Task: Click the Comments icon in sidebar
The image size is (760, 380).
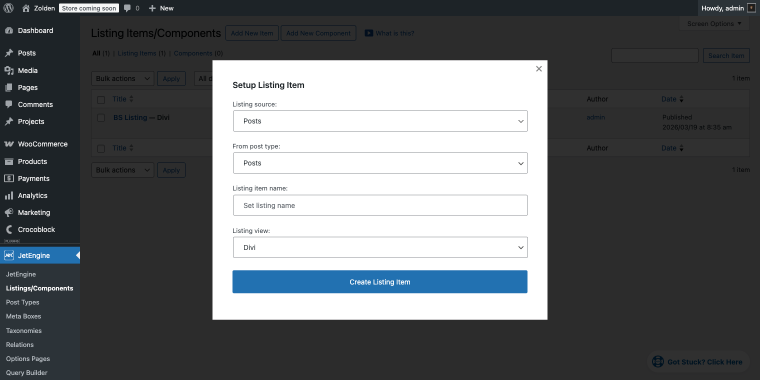Action: point(9,104)
